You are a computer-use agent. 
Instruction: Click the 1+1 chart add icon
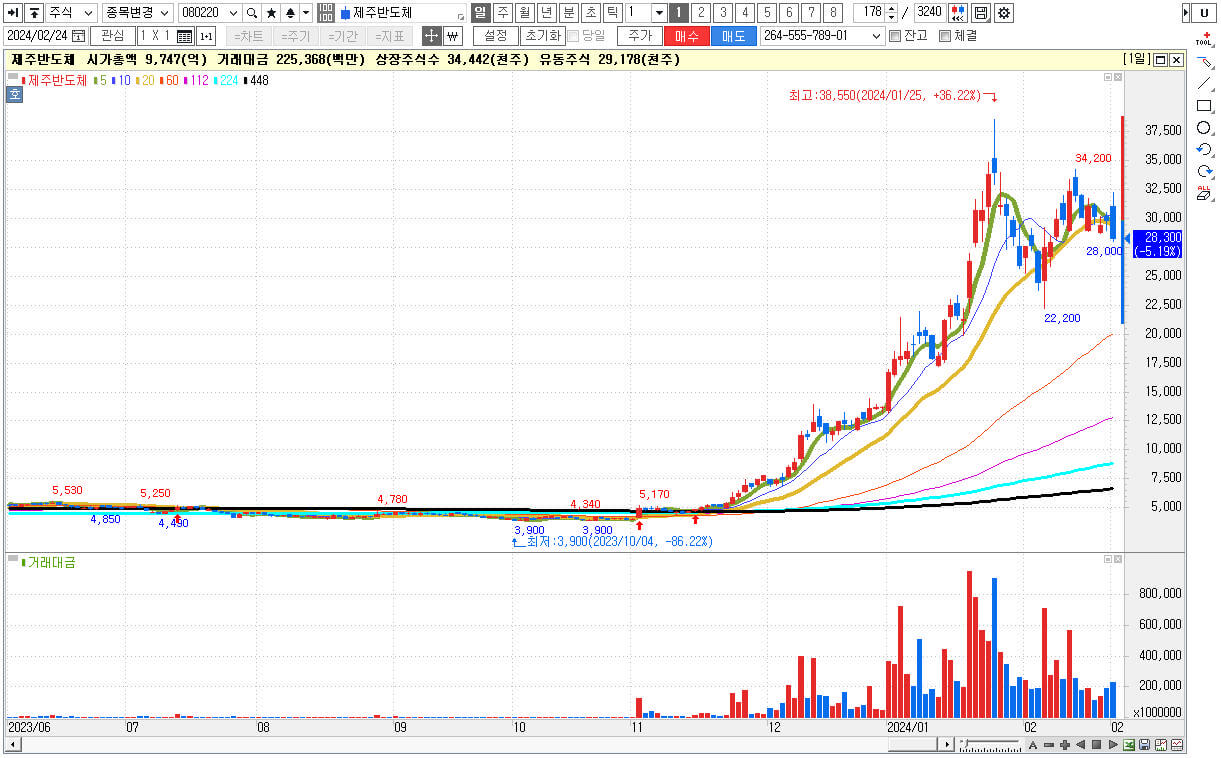[x=206, y=36]
